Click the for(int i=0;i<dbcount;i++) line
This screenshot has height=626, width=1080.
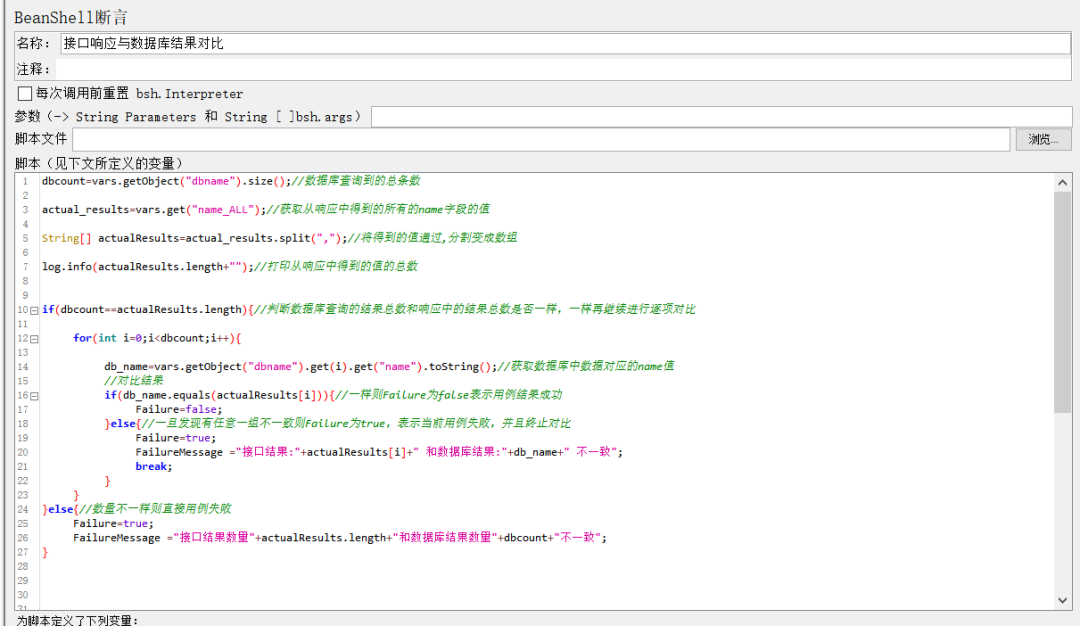click(x=157, y=338)
